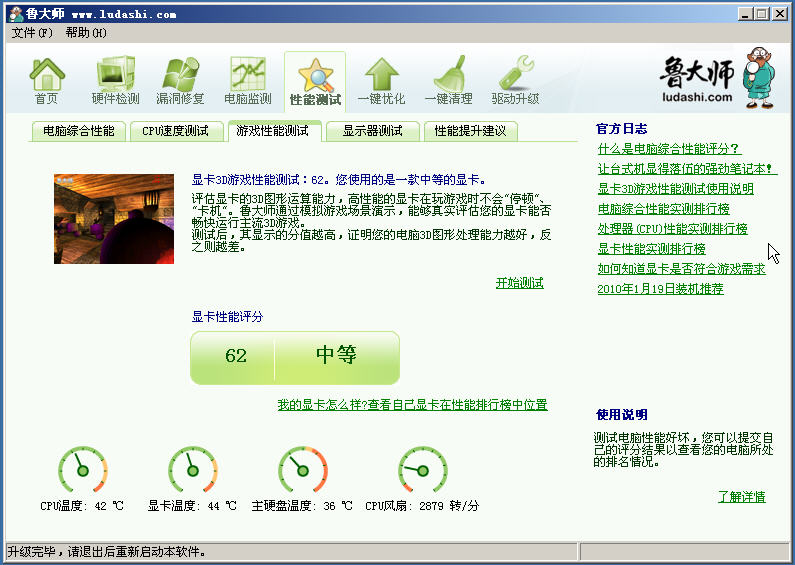
Task: Close the 鲁大师 window
Action: 780,14
